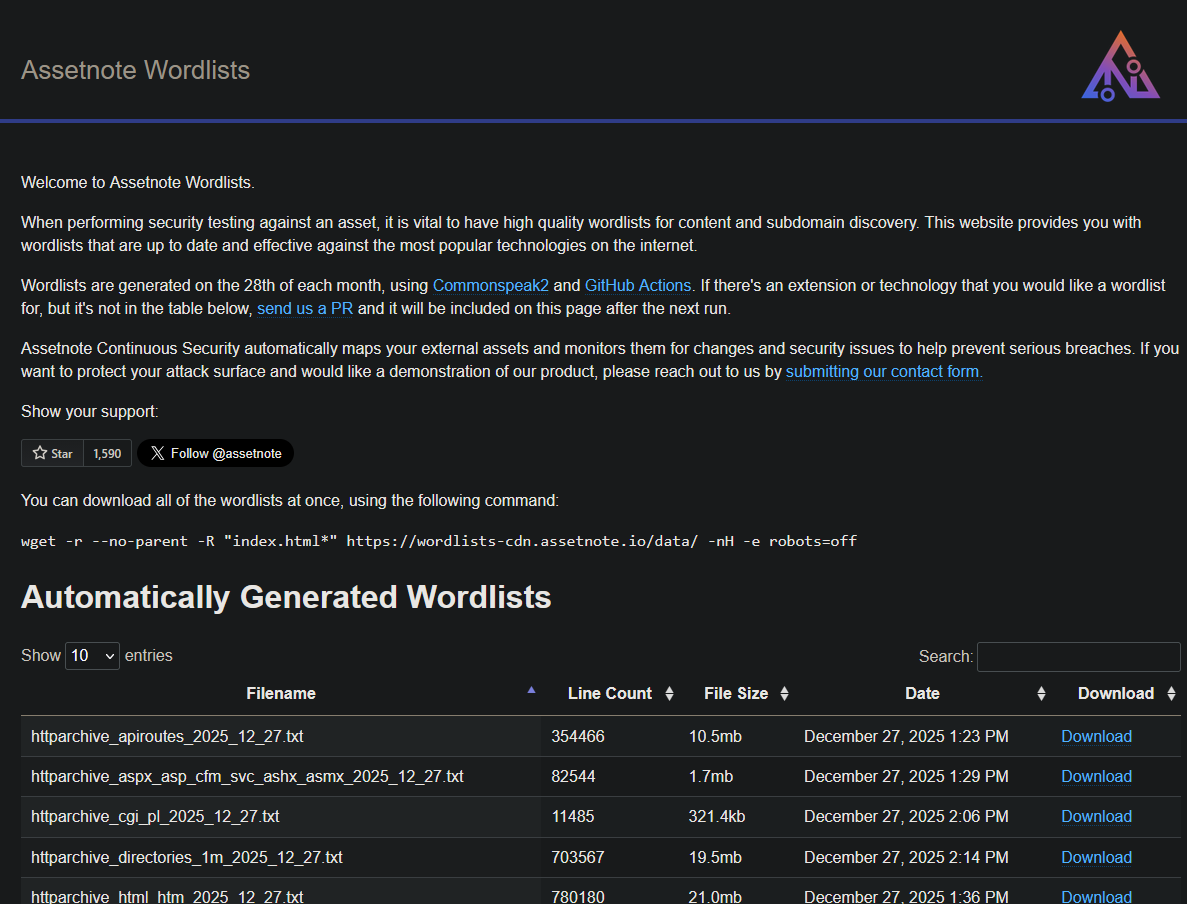Open the Commonspeak2 link
1187x904 pixels.
[x=491, y=285]
